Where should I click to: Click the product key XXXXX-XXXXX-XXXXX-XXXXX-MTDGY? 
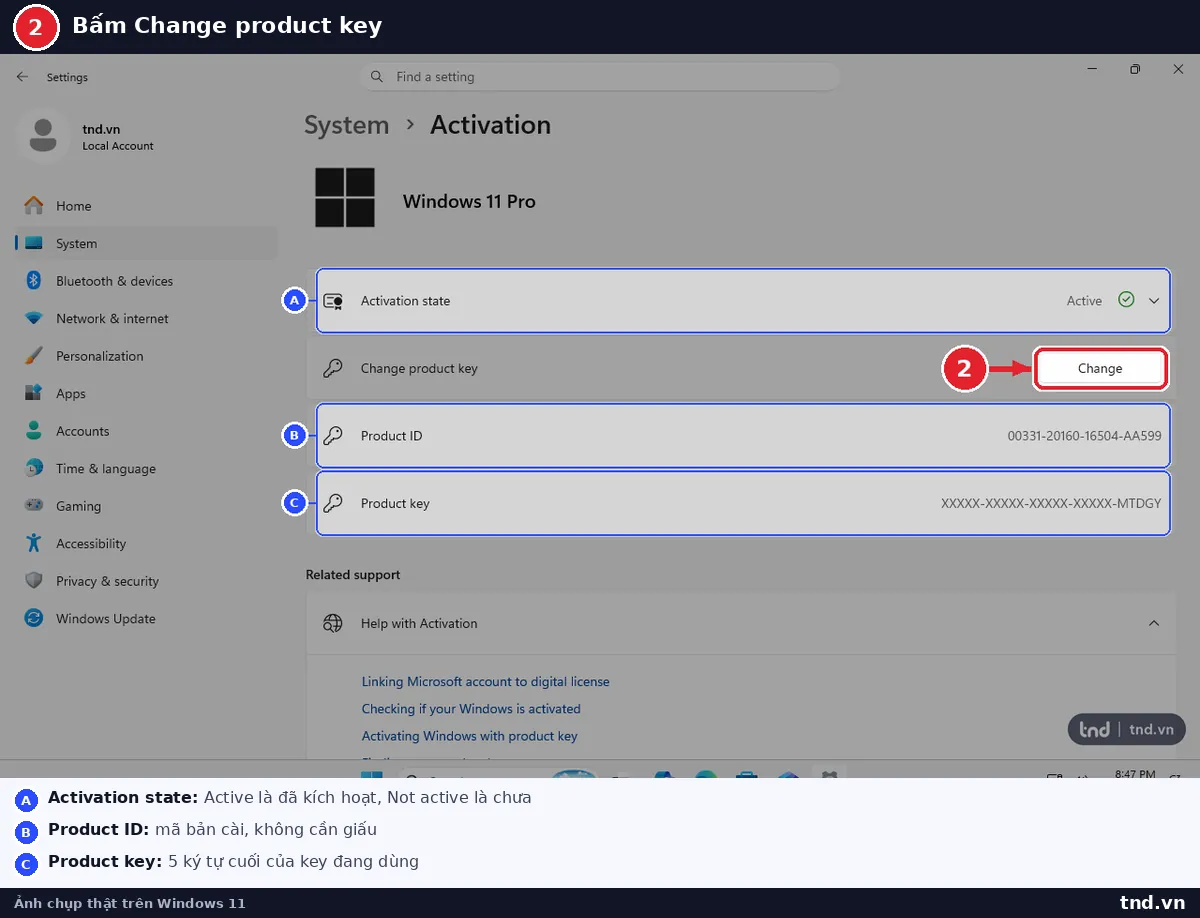pos(1051,503)
